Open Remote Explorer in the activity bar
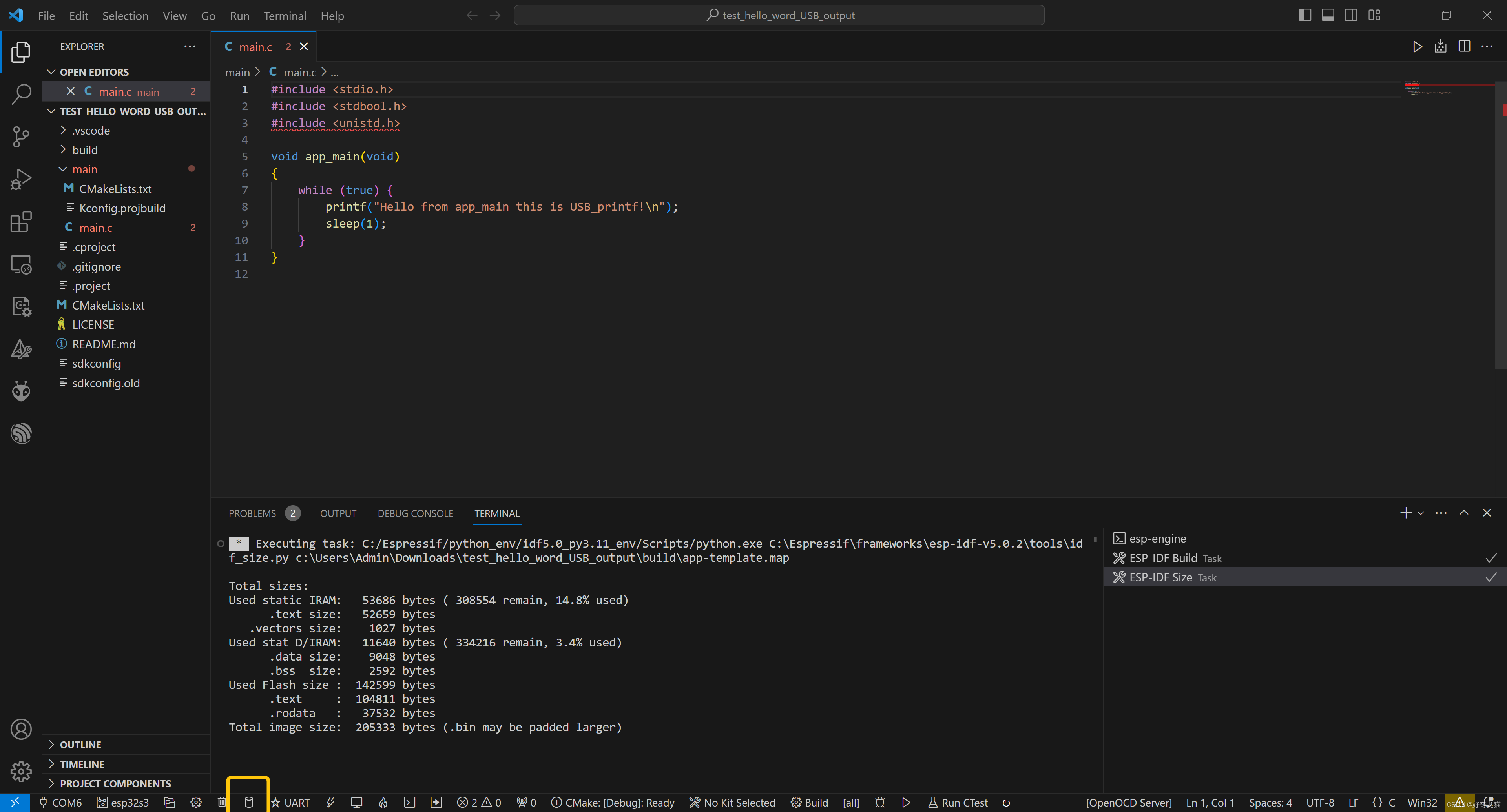 click(x=21, y=265)
